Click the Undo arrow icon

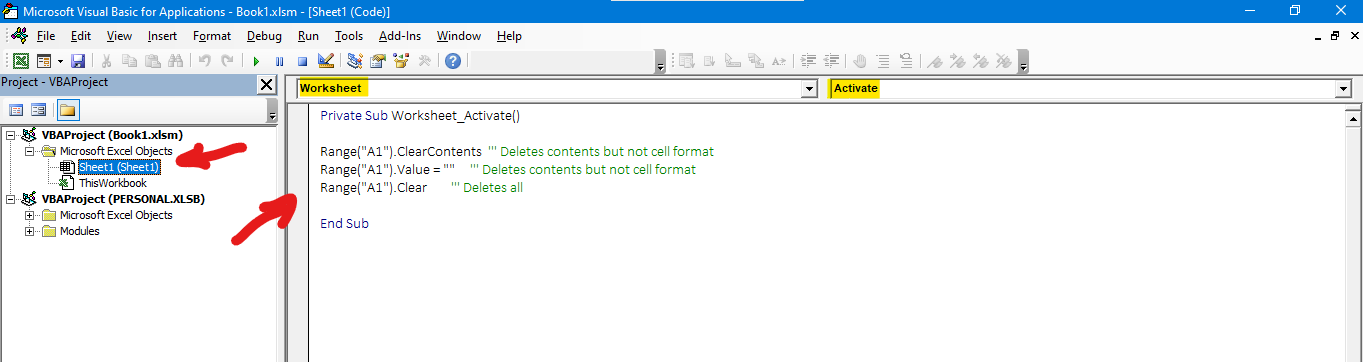[204, 61]
